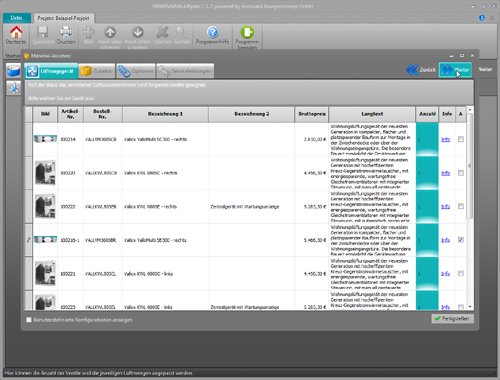Select row header with the pencil marker
The image size is (500, 380).
(29, 240)
